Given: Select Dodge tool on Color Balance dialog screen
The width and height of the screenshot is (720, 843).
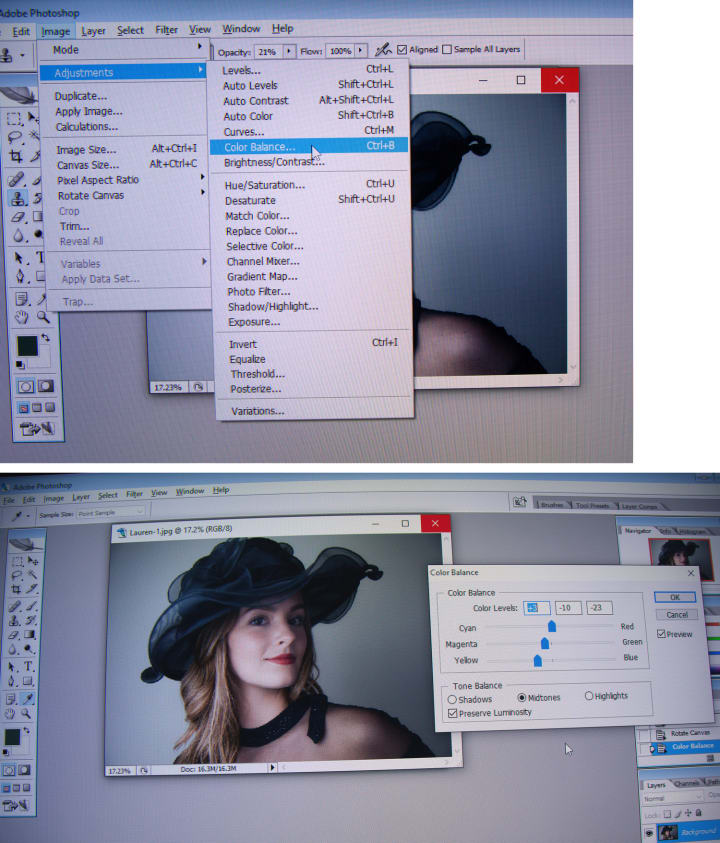Looking at the screenshot, I should point(28,648).
